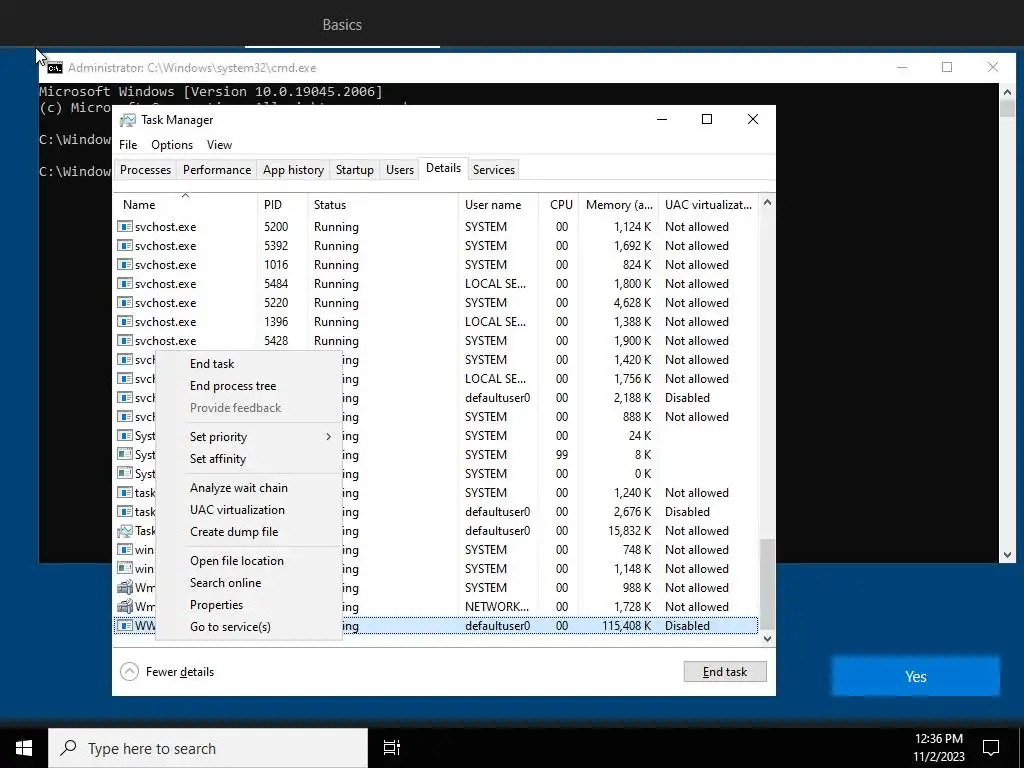Screen dimensions: 1024x768
Task: Click the icon of svchost.exe PID 5428
Action: coord(125,340)
